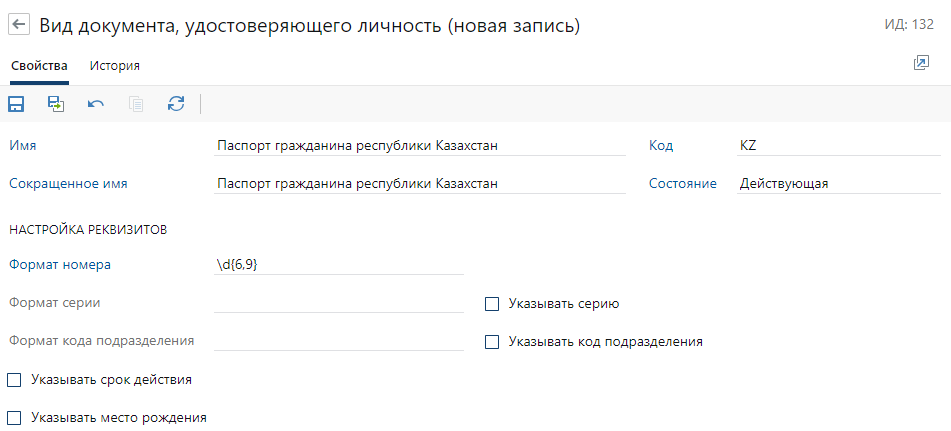Undo changes with the curved arrow icon

pyautogui.click(x=96, y=104)
